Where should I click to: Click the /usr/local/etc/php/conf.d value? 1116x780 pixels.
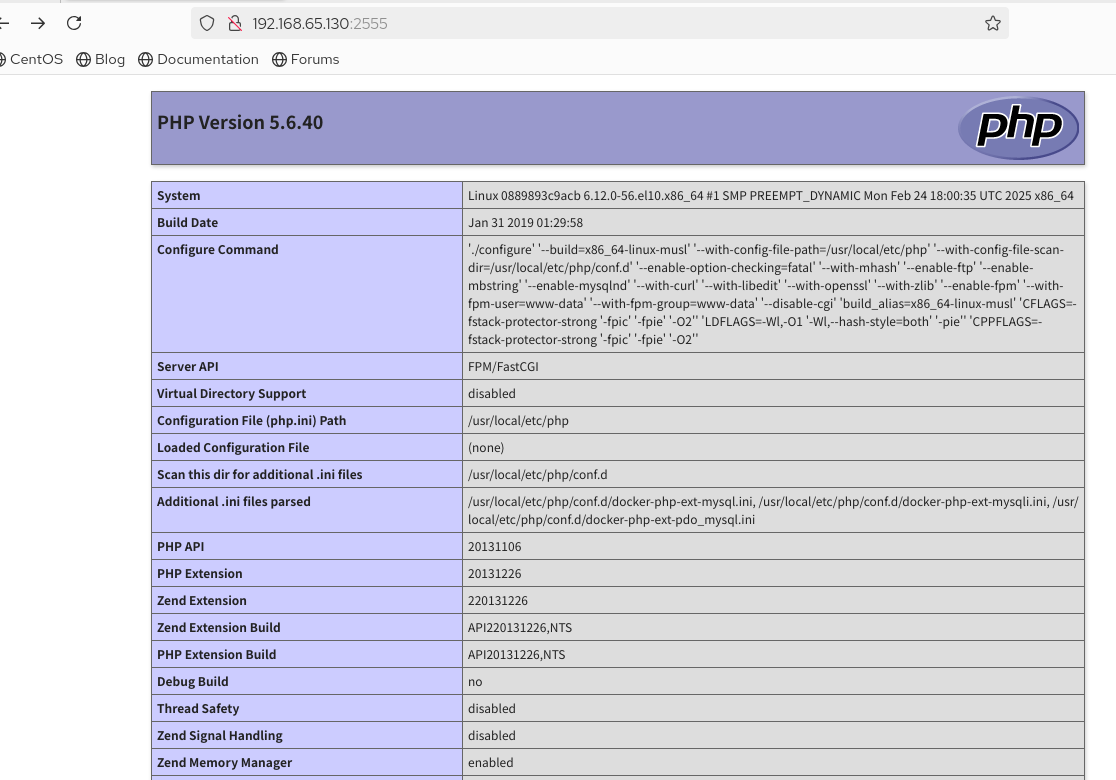537,475
